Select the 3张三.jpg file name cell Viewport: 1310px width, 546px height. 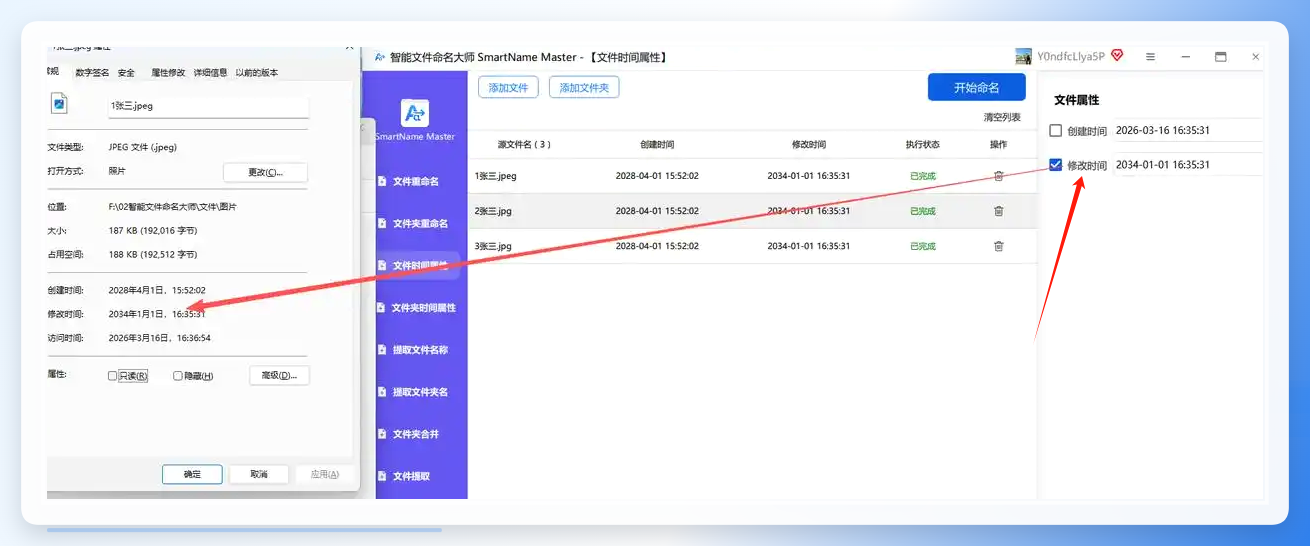[494, 246]
